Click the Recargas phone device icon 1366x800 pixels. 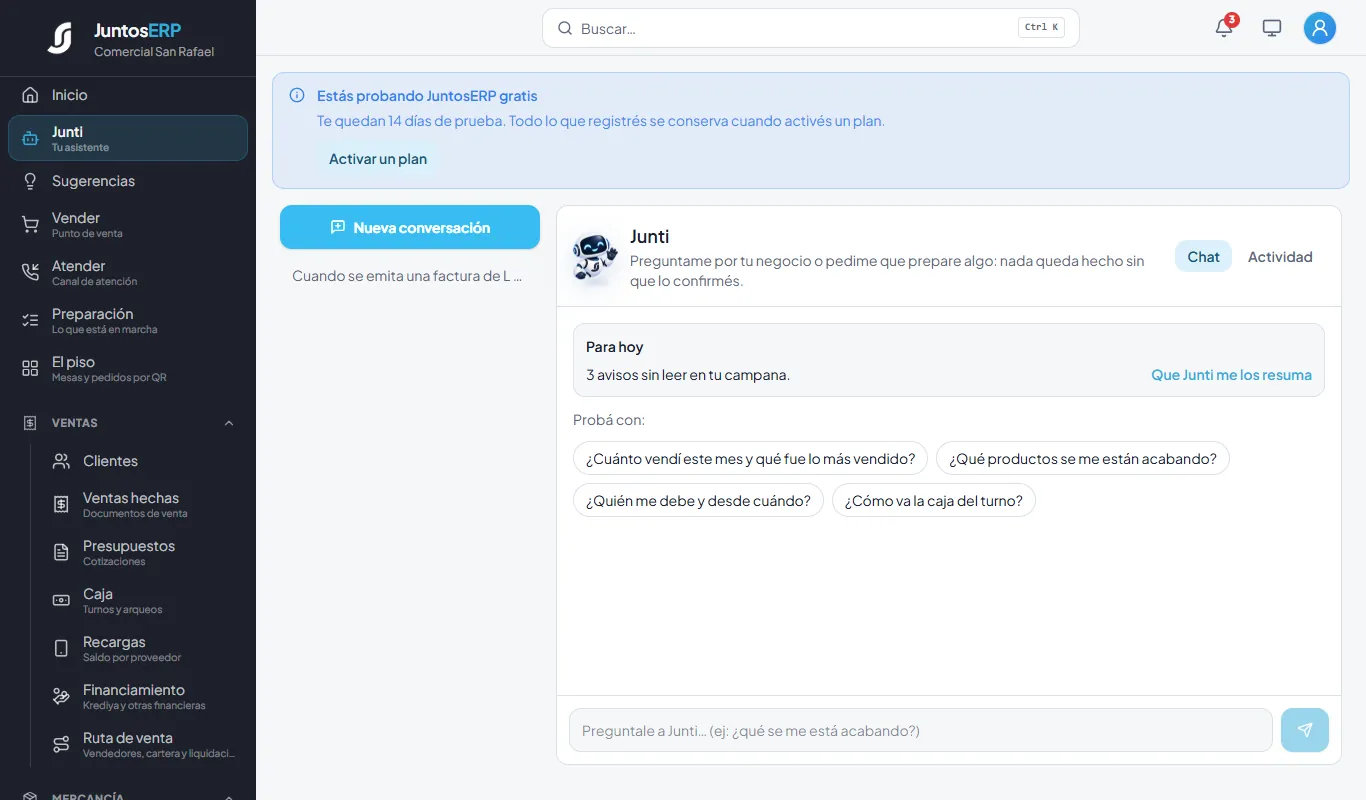pos(61,648)
